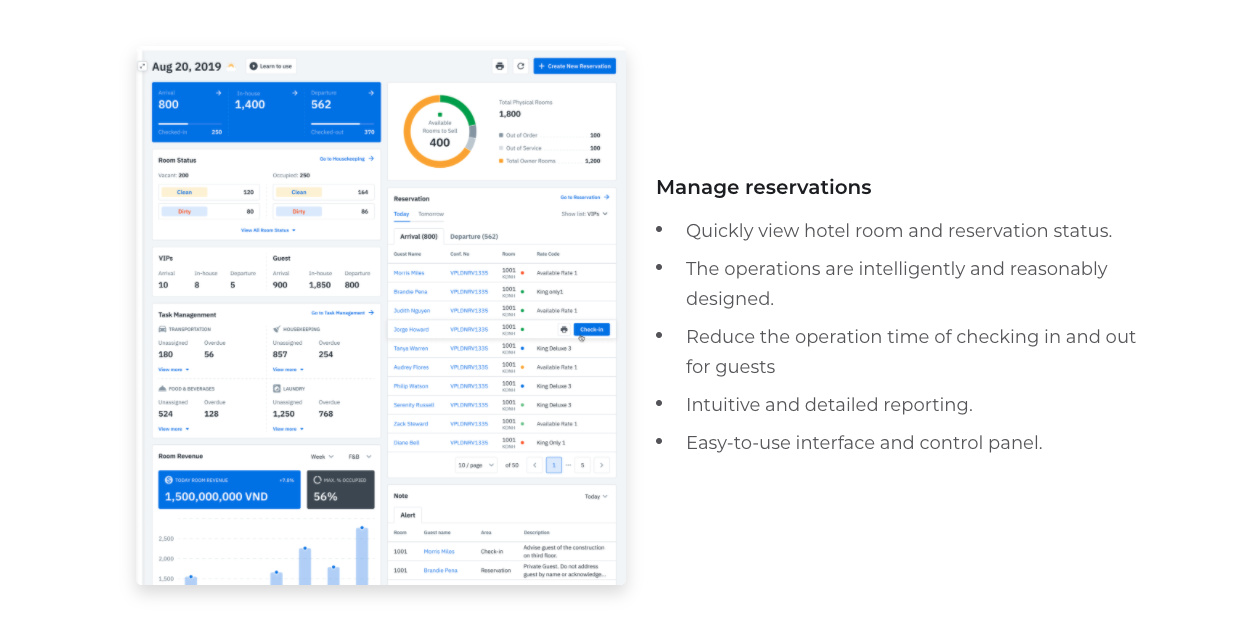
Task: Select page 5 in the pagination
Action: (x=582, y=465)
